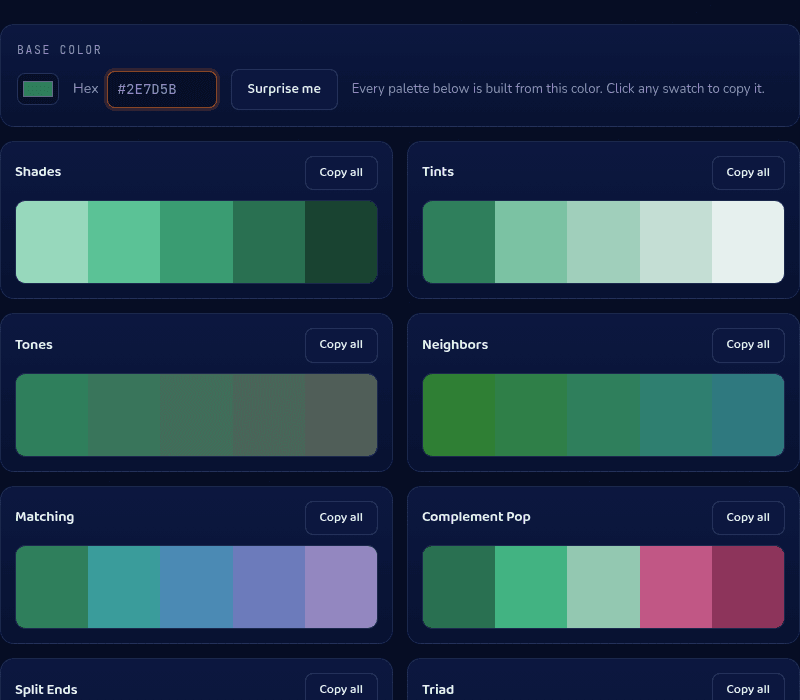This screenshot has width=800, height=700.
Task: Copy the grayest last swatch in Tones
Action: point(341,415)
